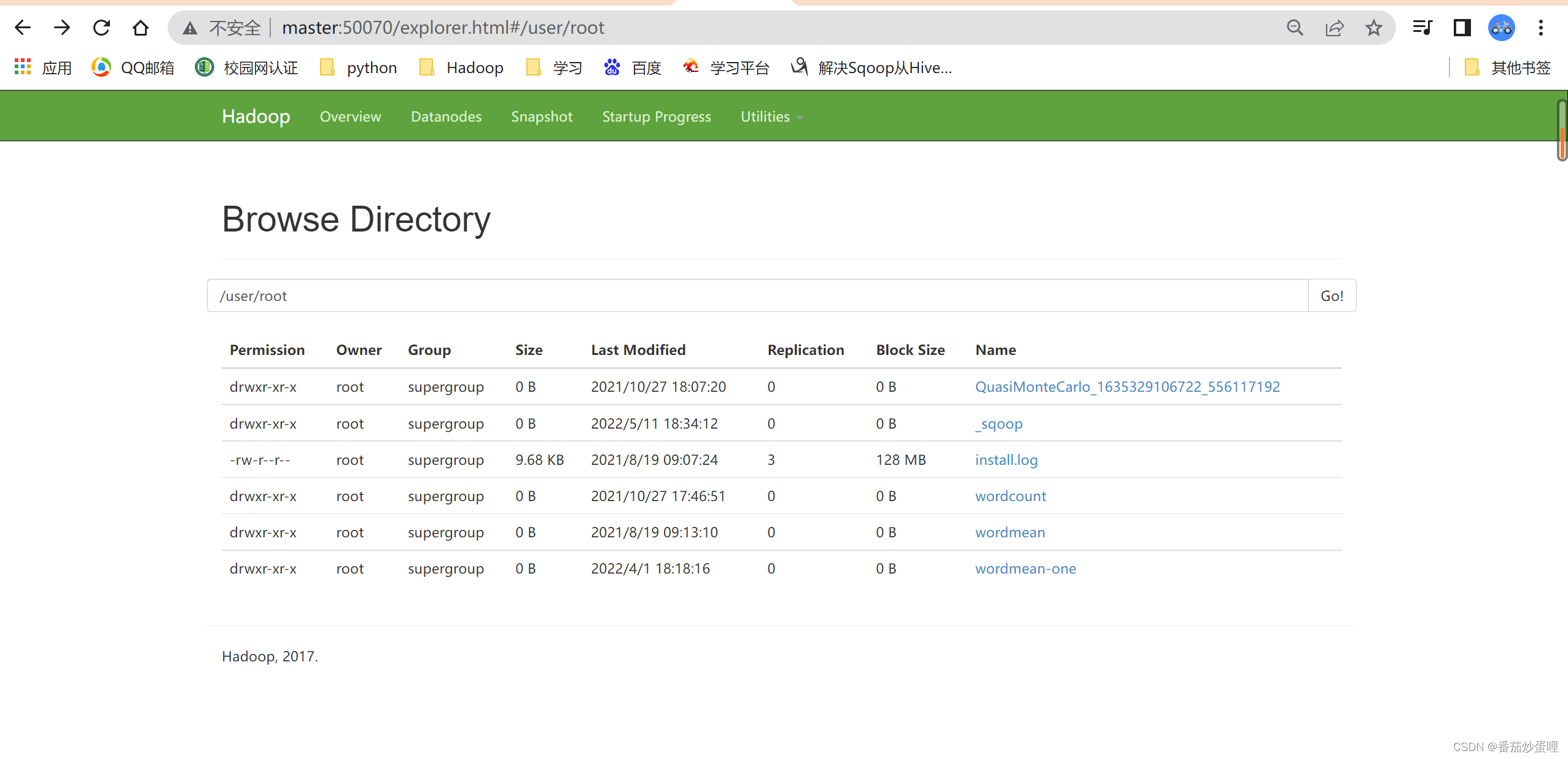Click Startup Progress icon
1568x759 pixels.
point(657,116)
